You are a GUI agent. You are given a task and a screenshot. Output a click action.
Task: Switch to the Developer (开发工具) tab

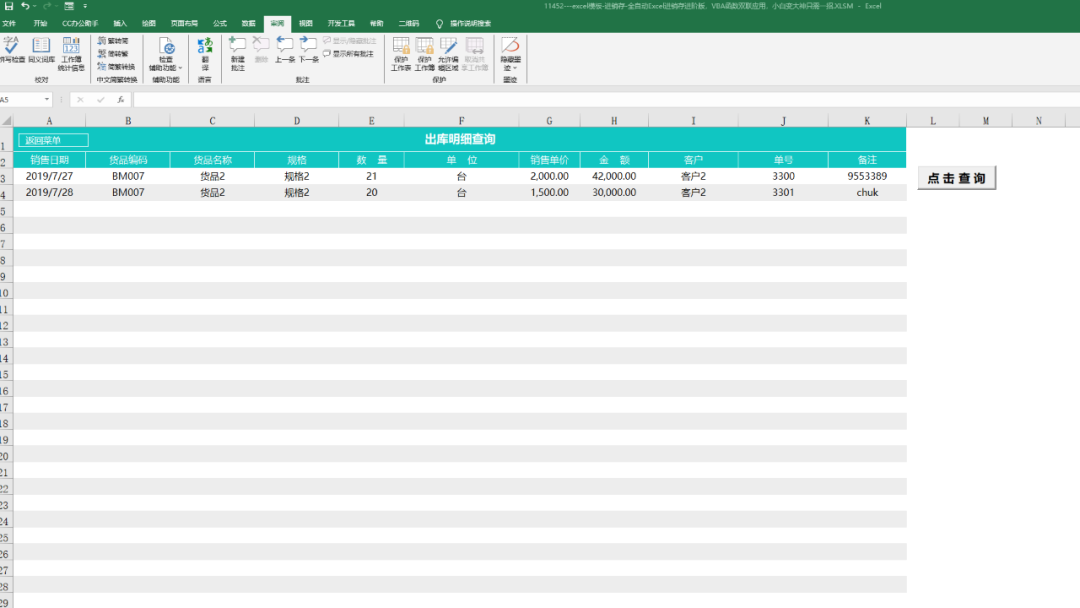(341, 23)
